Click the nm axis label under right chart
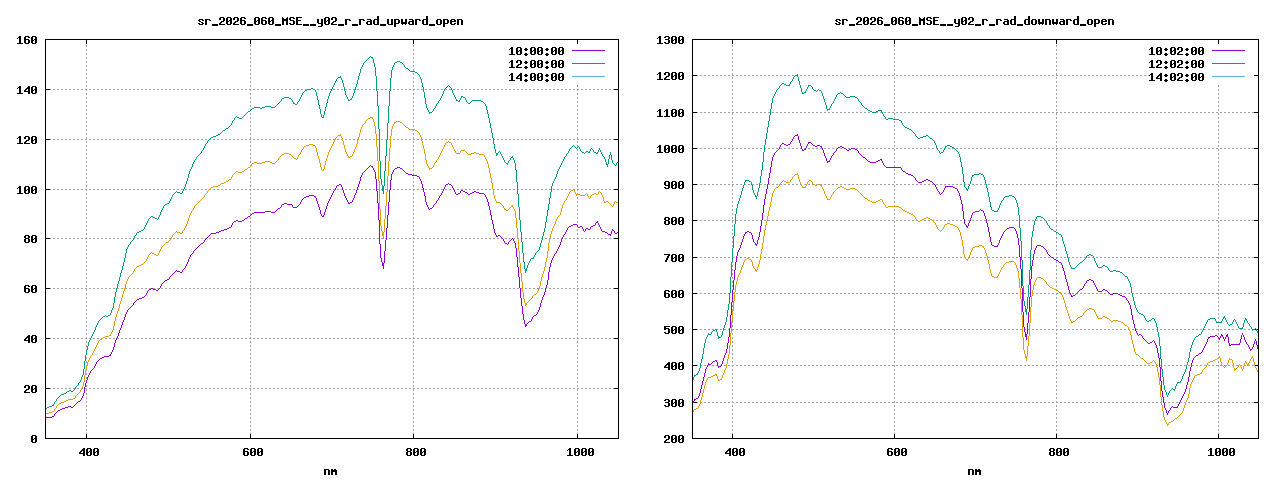1280x480 pixels. tap(974, 470)
